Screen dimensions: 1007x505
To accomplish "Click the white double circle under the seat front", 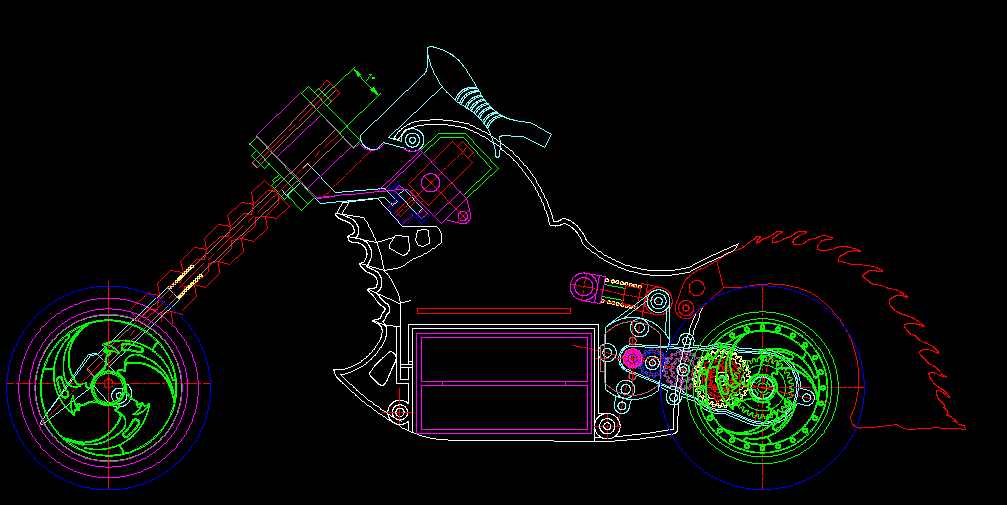I will (412, 139).
